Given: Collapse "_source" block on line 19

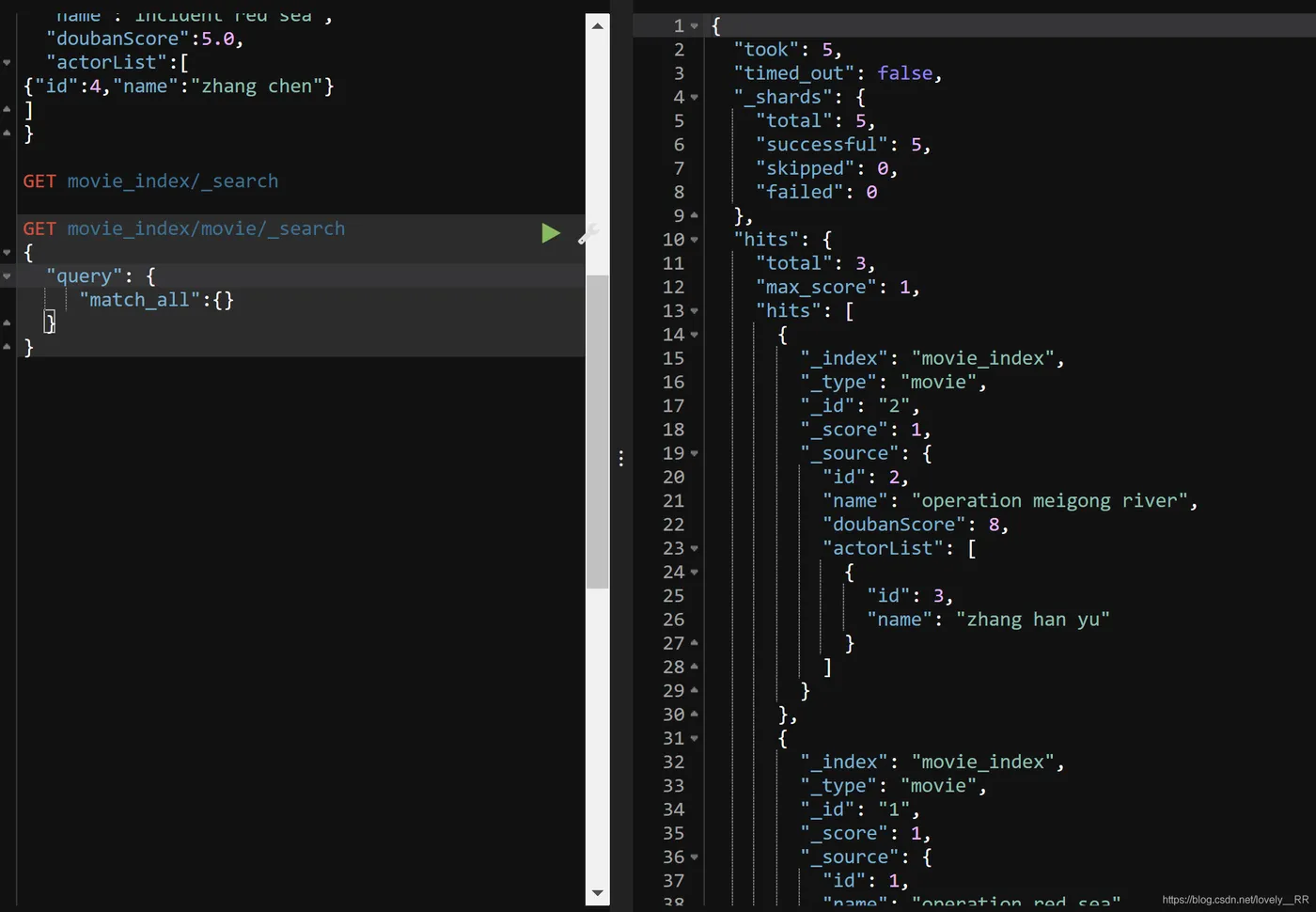Looking at the screenshot, I should (x=695, y=453).
